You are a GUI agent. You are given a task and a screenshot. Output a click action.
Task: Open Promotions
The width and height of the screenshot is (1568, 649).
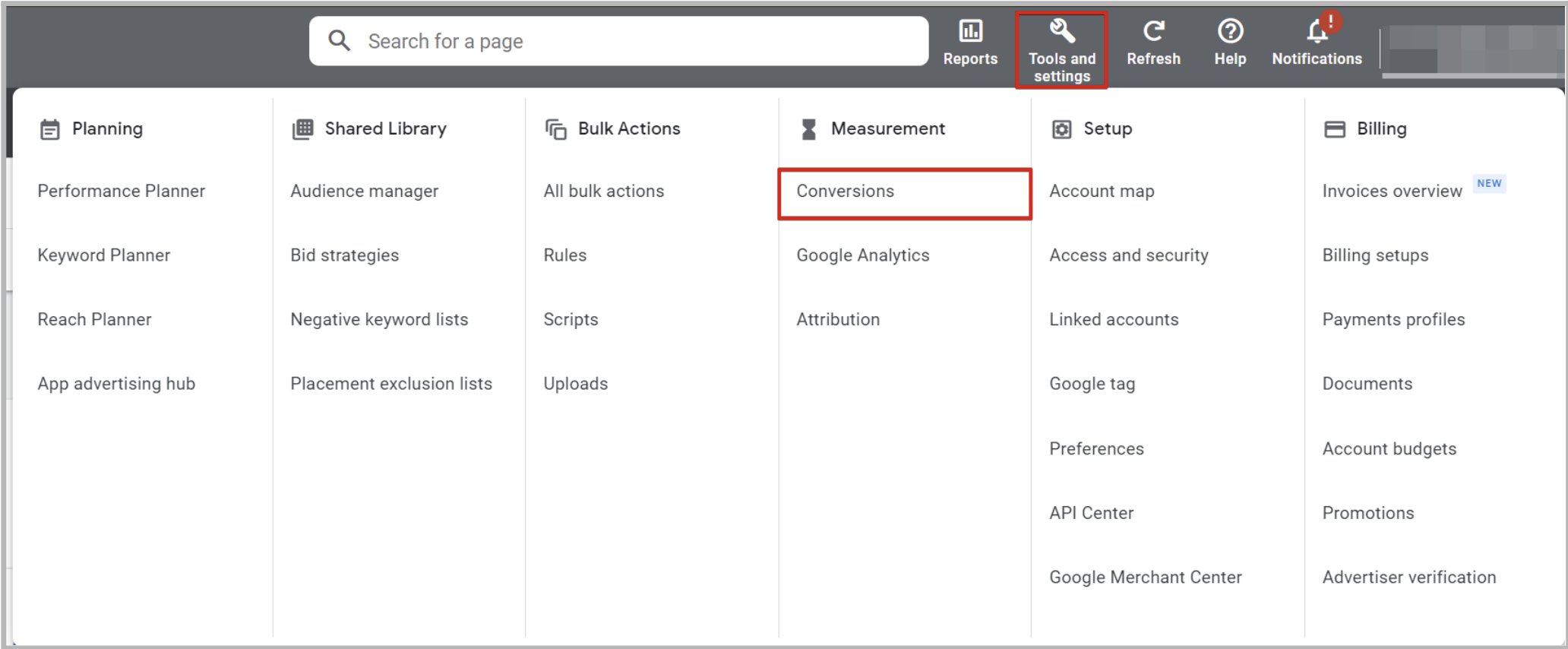[x=1368, y=513]
